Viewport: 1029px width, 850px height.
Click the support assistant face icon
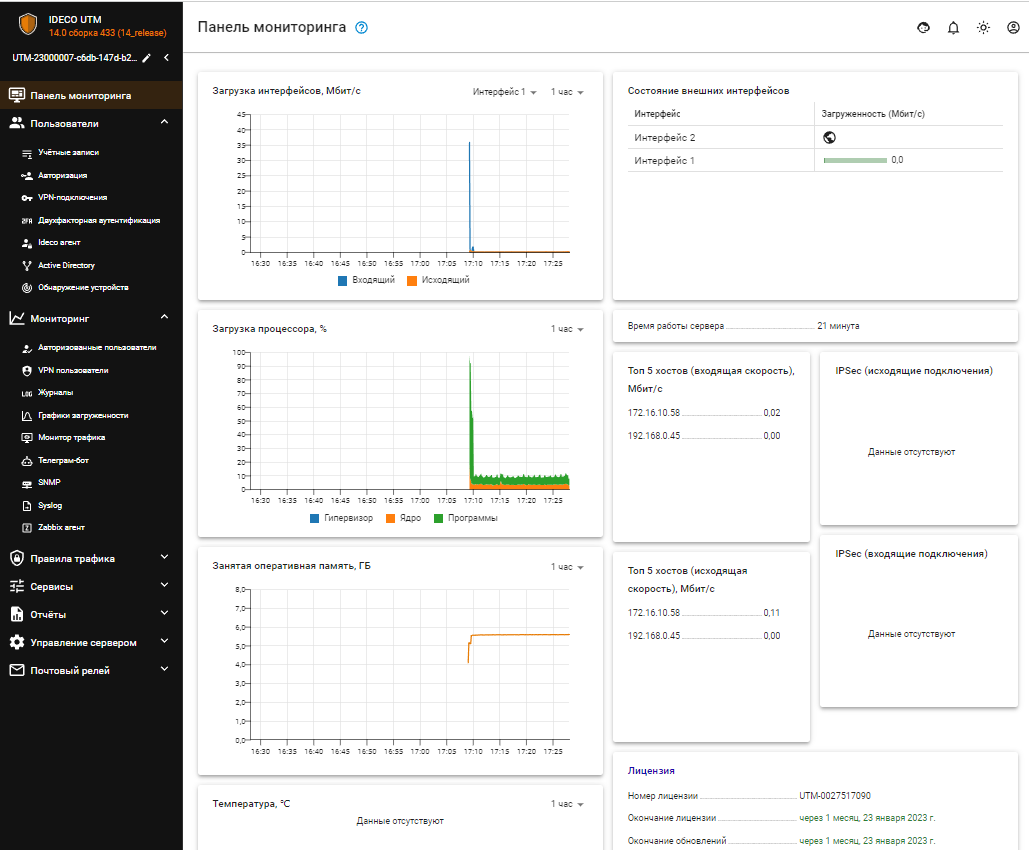[923, 28]
